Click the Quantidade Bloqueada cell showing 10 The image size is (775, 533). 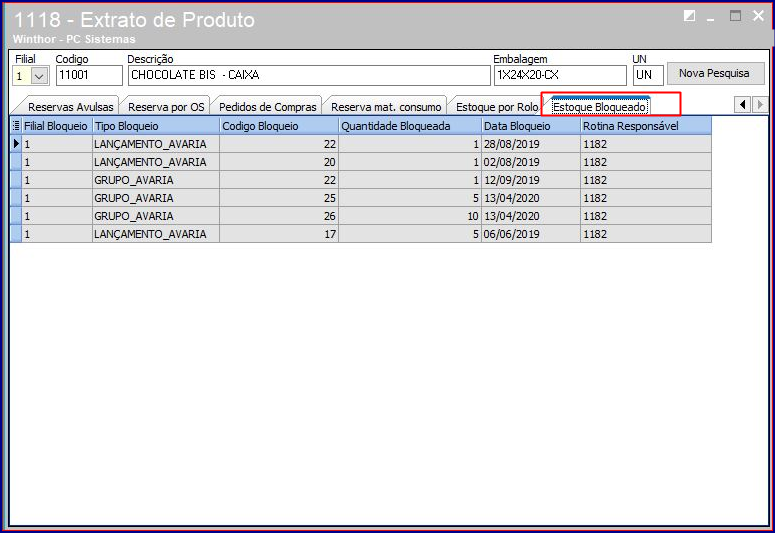(x=410, y=216)
